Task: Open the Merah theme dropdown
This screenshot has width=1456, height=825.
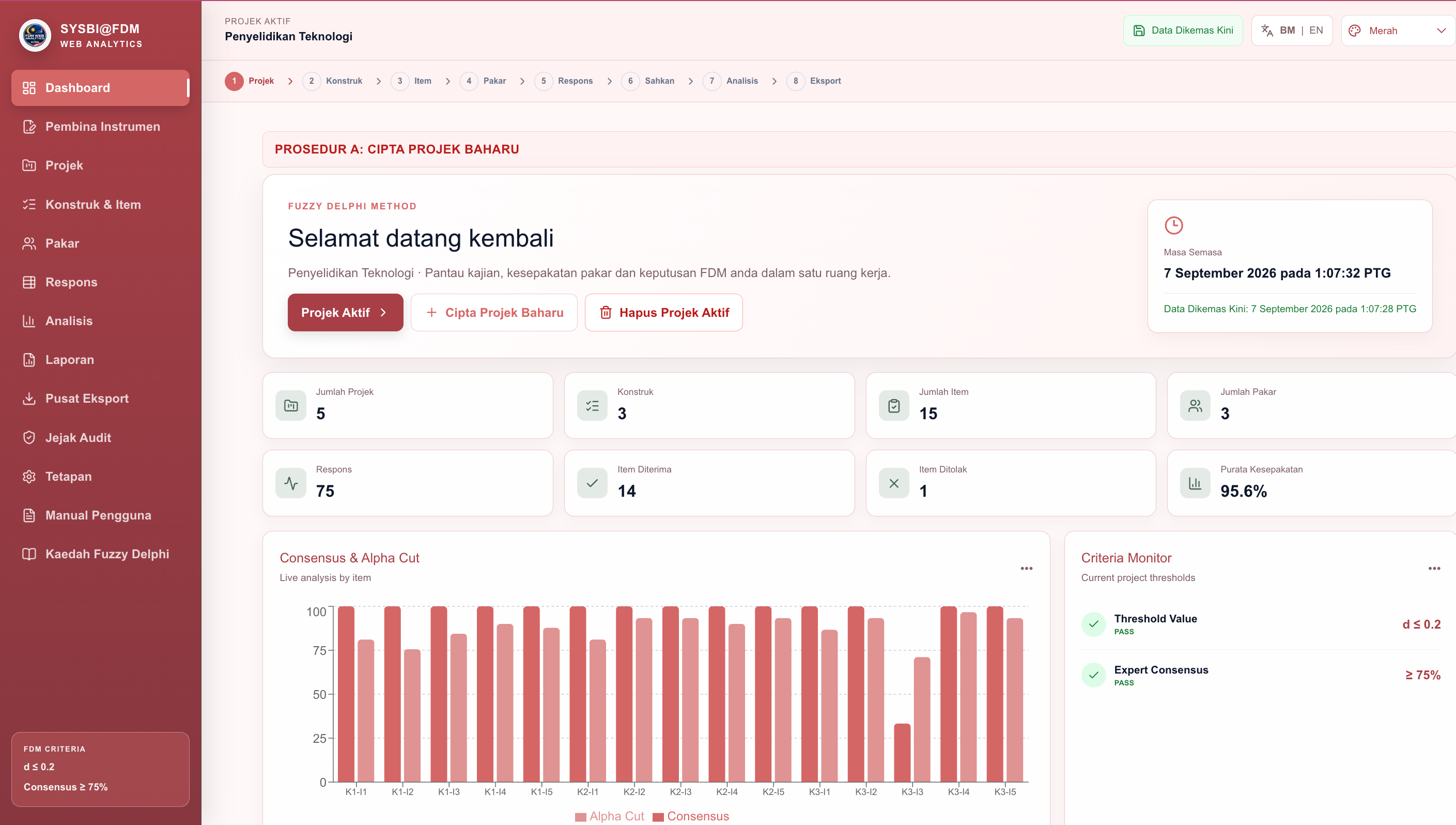Action: [x=1398, y=30]
